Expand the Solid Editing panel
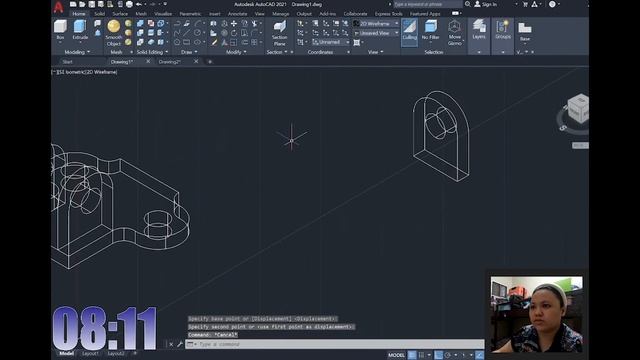The width and height of the screenshot is (640, 360). point(152,52)
